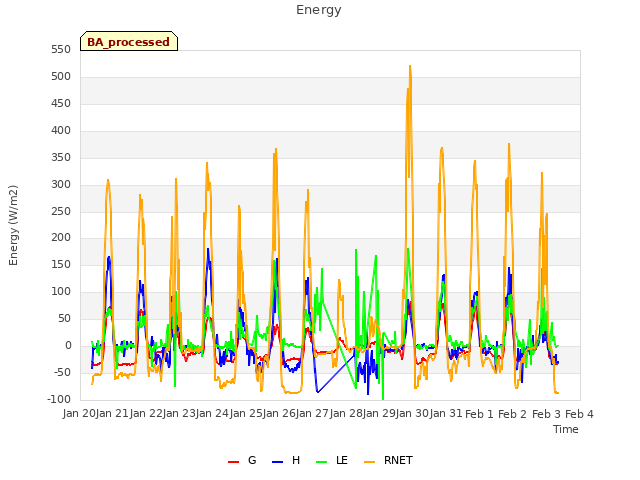The image size is (640, 480).
Task: Click the tallest RNET peak near Jan 30
Action: [410, 66]
